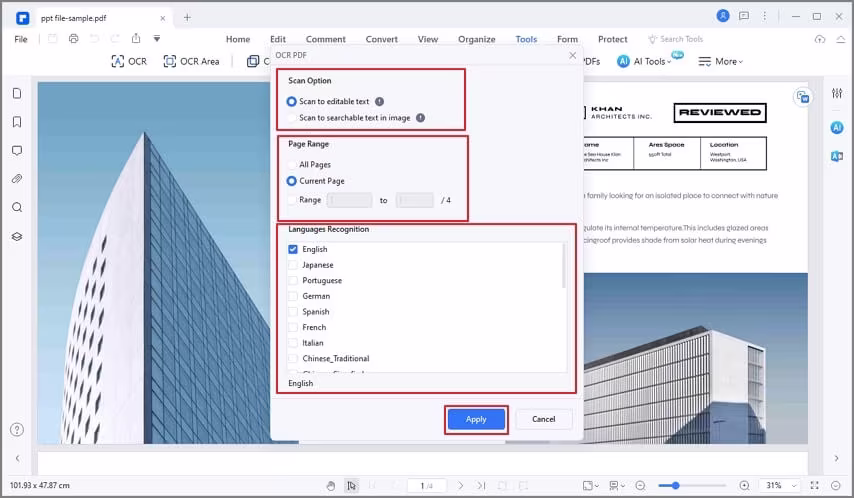
Task: Check the French language checkbox
Action: (x=293, y=327)
